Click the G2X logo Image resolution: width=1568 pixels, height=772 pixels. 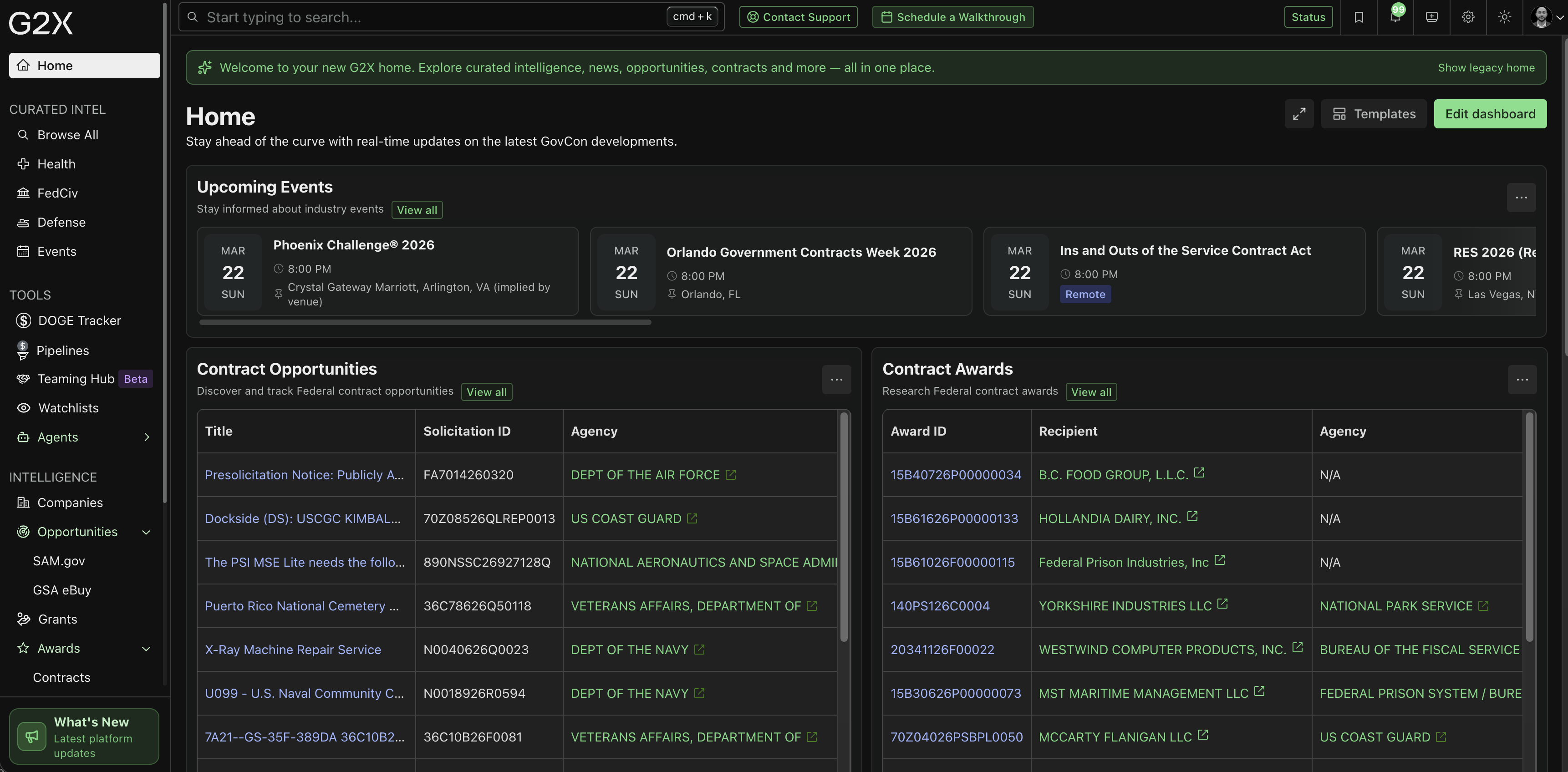41,23
